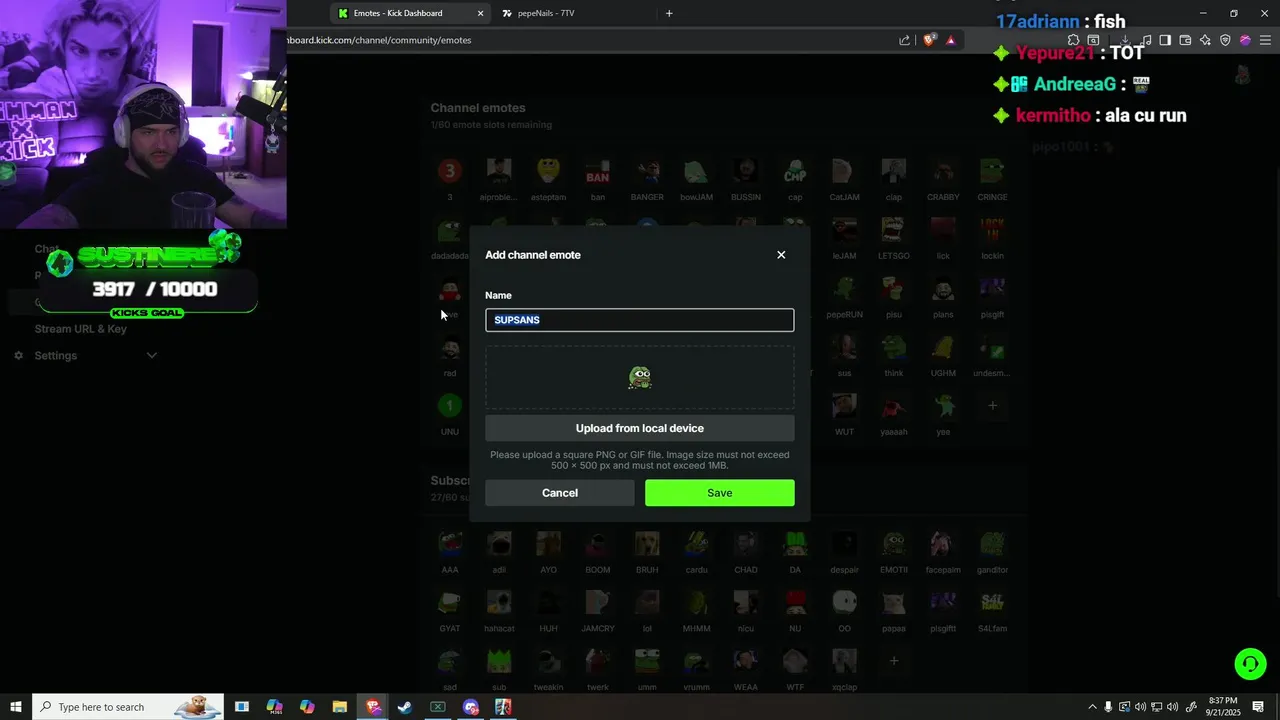Image resolution: width=1280 pixels, height=720 pixels.
Task: Open the browser downloads icon
Action: click(x=1125, y=40)
